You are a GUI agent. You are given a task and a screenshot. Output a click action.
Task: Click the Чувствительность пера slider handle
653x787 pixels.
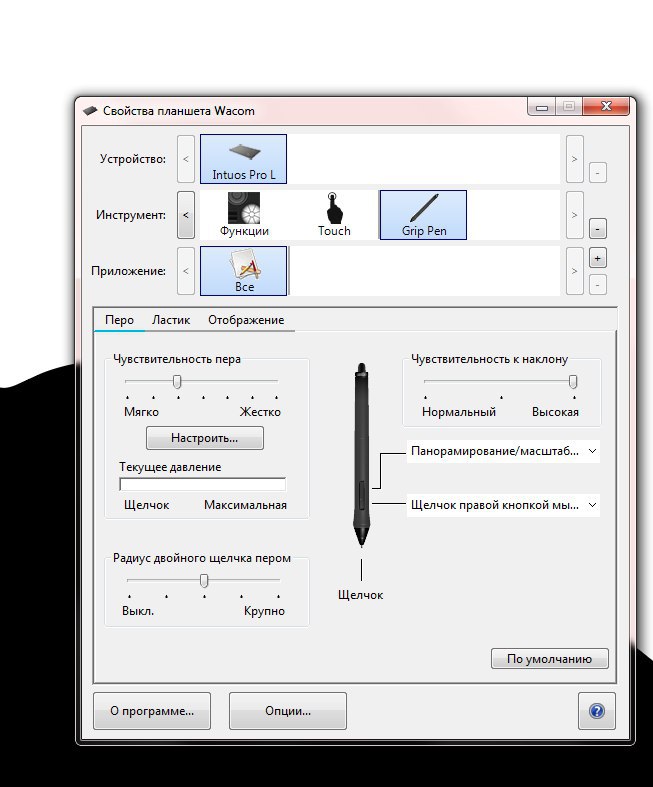(x=177, y=381)
